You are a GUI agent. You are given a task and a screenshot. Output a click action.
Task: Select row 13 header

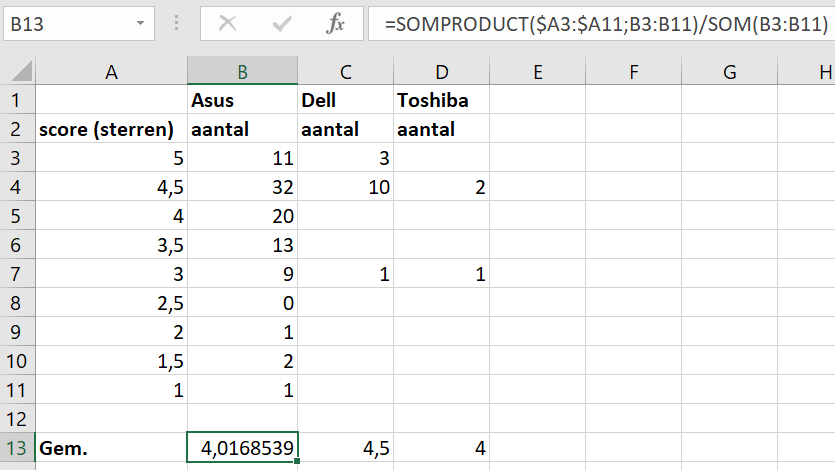click(16, 449)
